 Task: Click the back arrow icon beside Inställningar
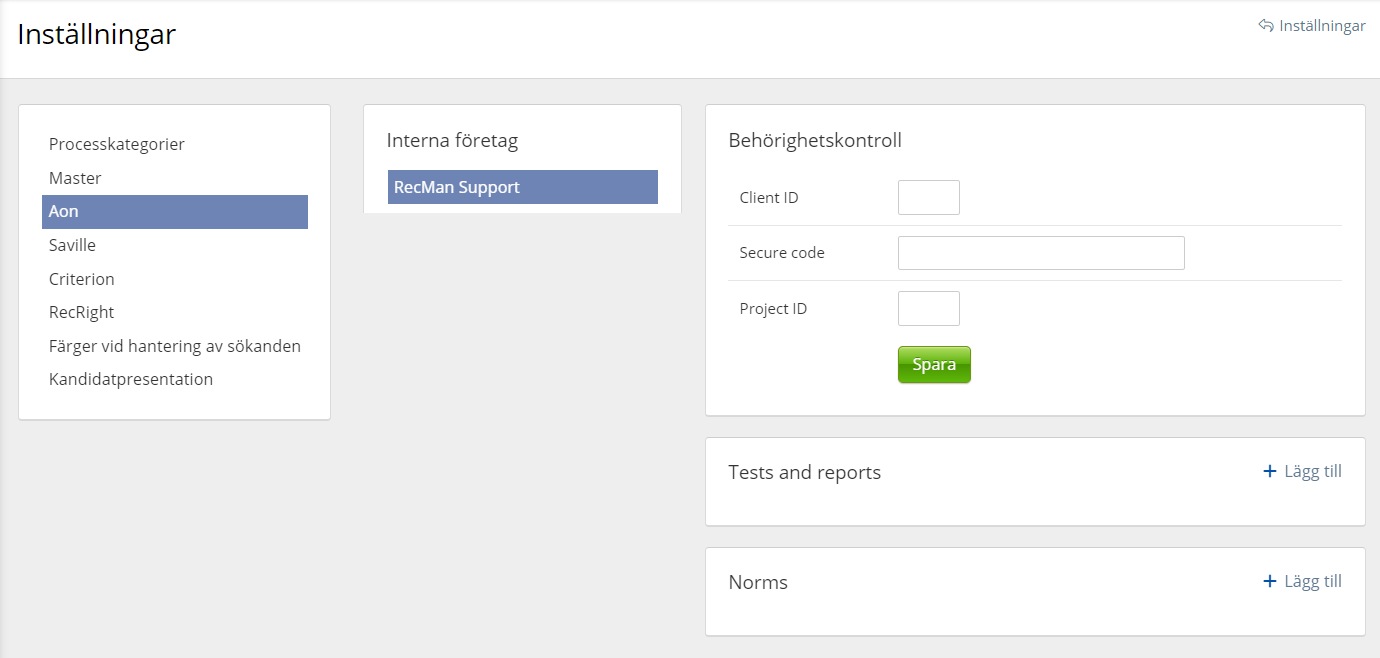point(1266,26)
